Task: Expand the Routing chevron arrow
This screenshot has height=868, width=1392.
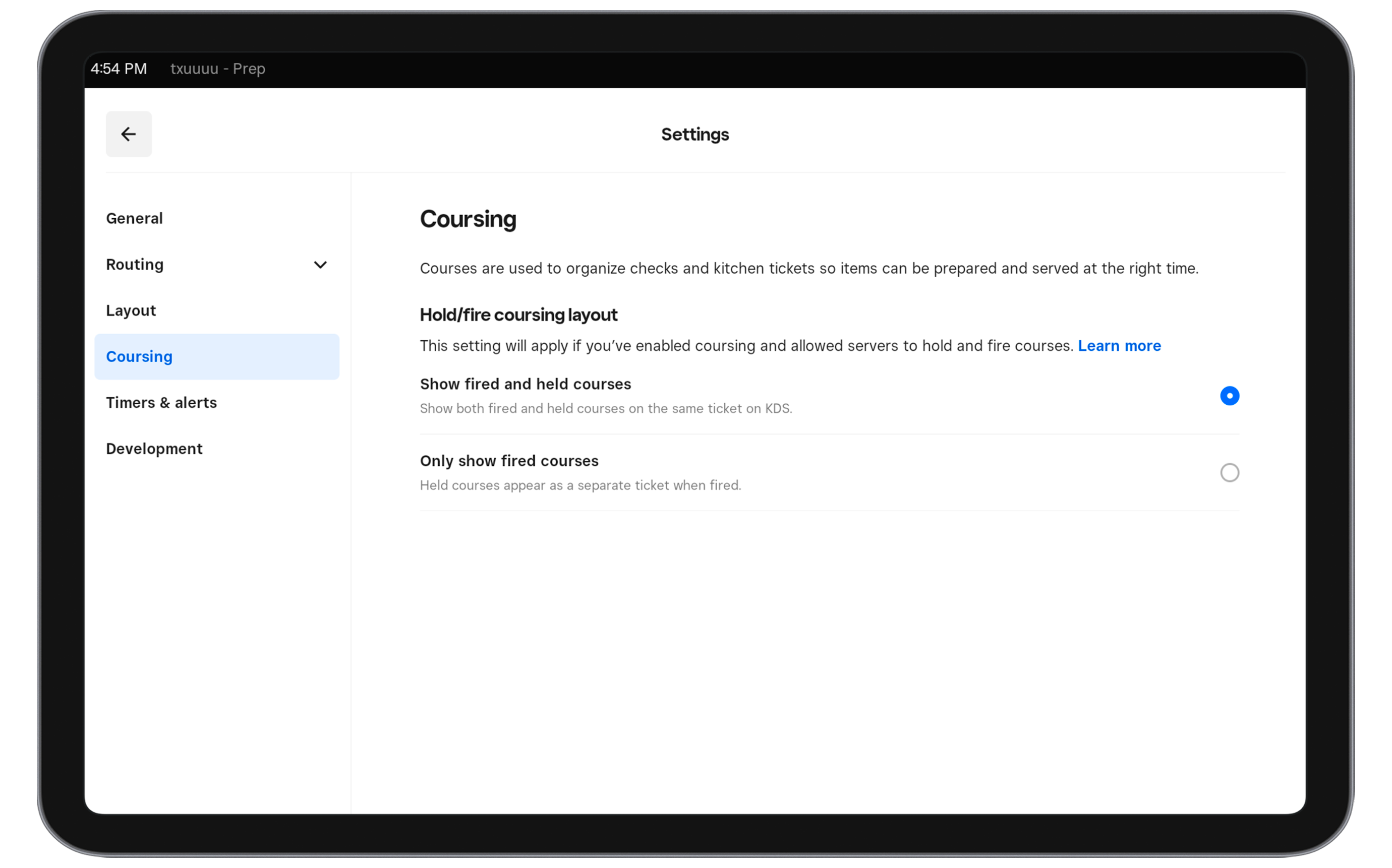Action: [320, 265]
